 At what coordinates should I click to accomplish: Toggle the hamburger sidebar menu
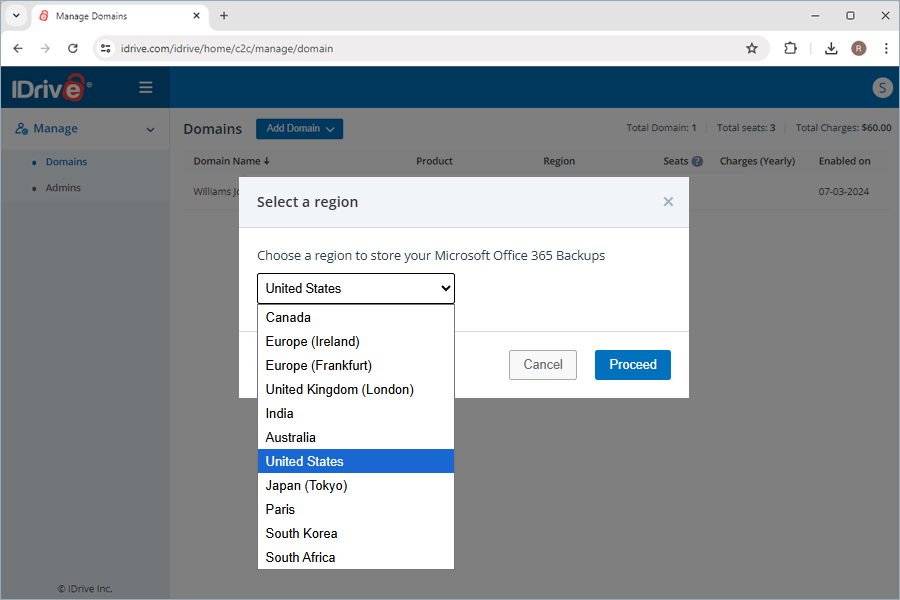tap(146, 87)
